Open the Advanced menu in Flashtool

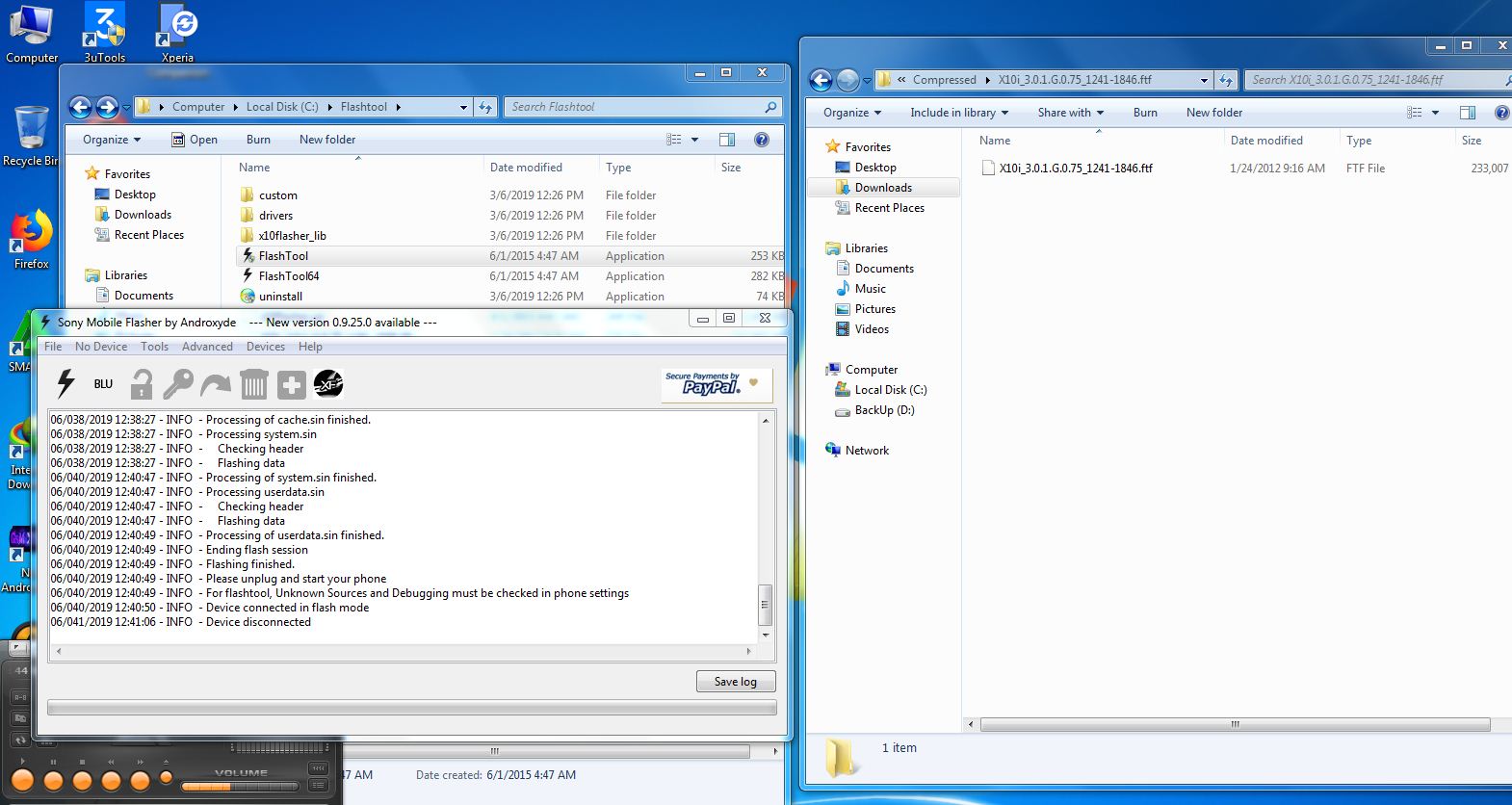pos(207,347)
